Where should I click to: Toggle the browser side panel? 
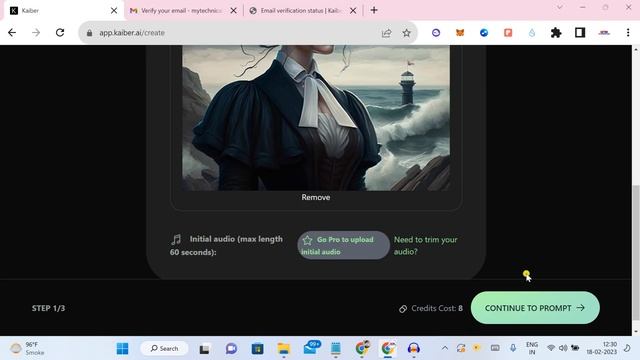(580, 33)
